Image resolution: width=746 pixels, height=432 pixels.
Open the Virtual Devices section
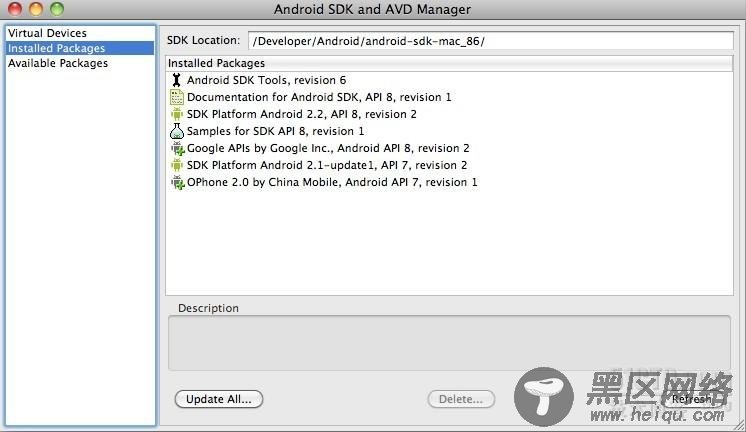(80, 33)
